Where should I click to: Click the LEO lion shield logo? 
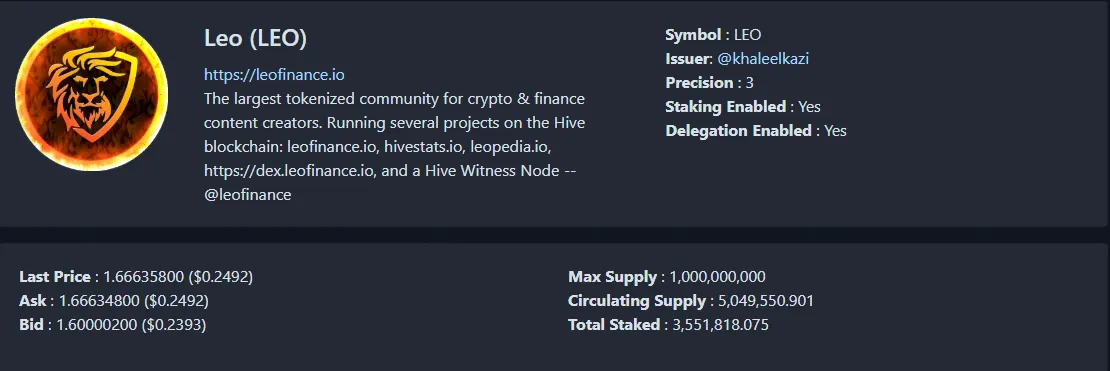point(91,94)
